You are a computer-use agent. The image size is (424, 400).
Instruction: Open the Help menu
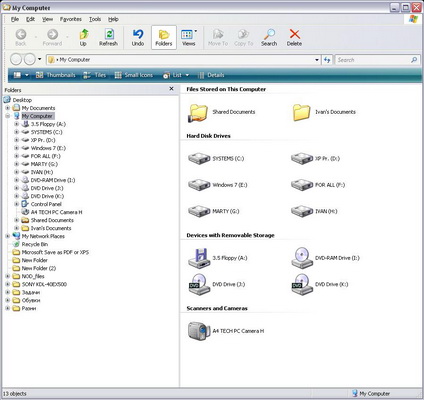(113, 19)
